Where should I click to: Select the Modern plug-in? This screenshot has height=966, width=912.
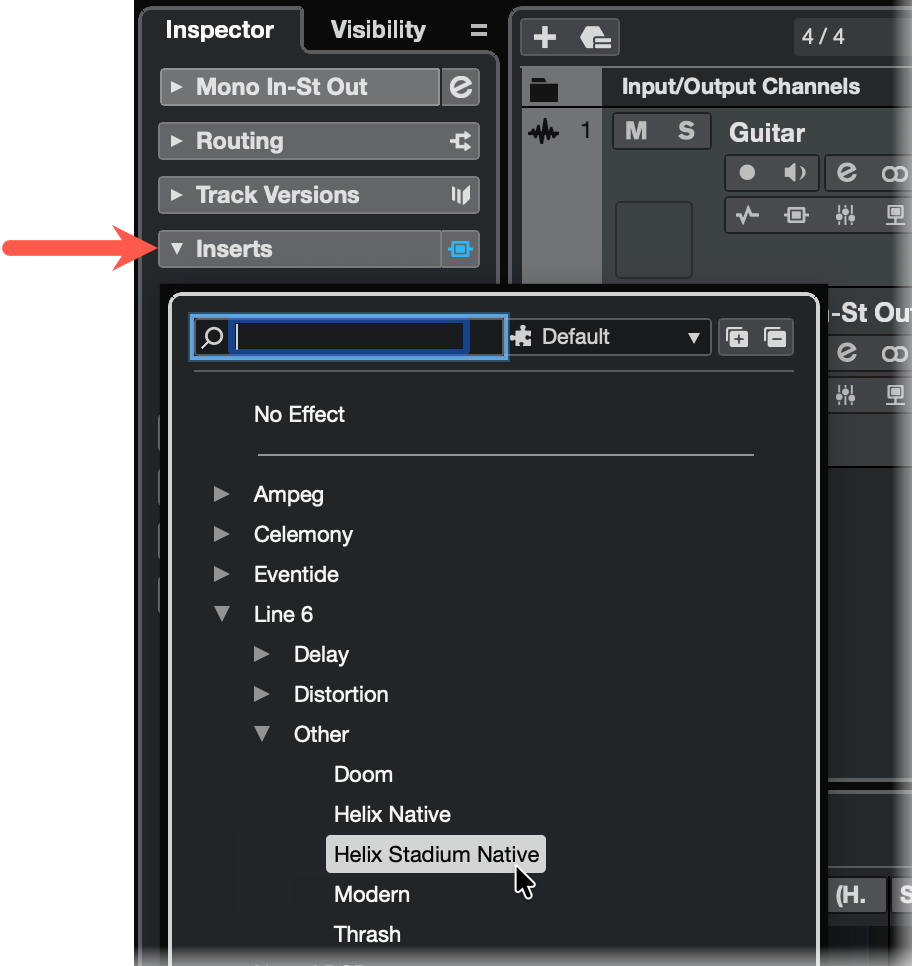tap(372, 895)
